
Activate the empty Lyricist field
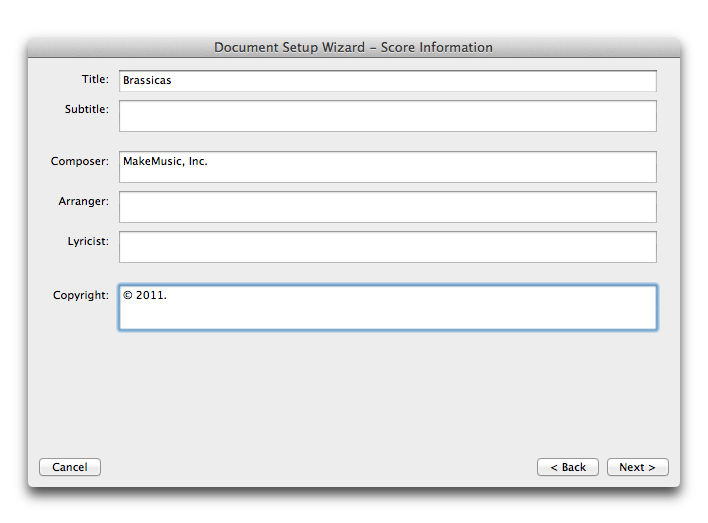(x=388, y=247)
